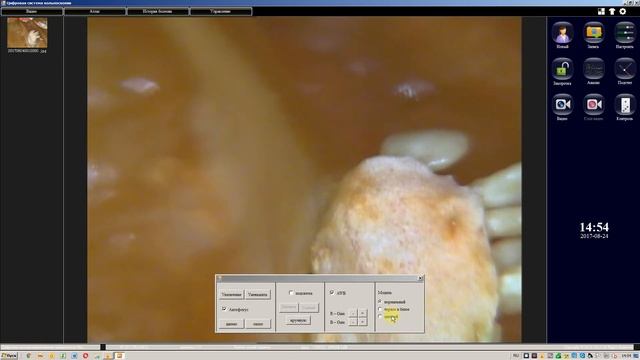Open the records icon with yellow folder pictures
Viewport: 640px width, 360px height.
(x=593, y=33)
